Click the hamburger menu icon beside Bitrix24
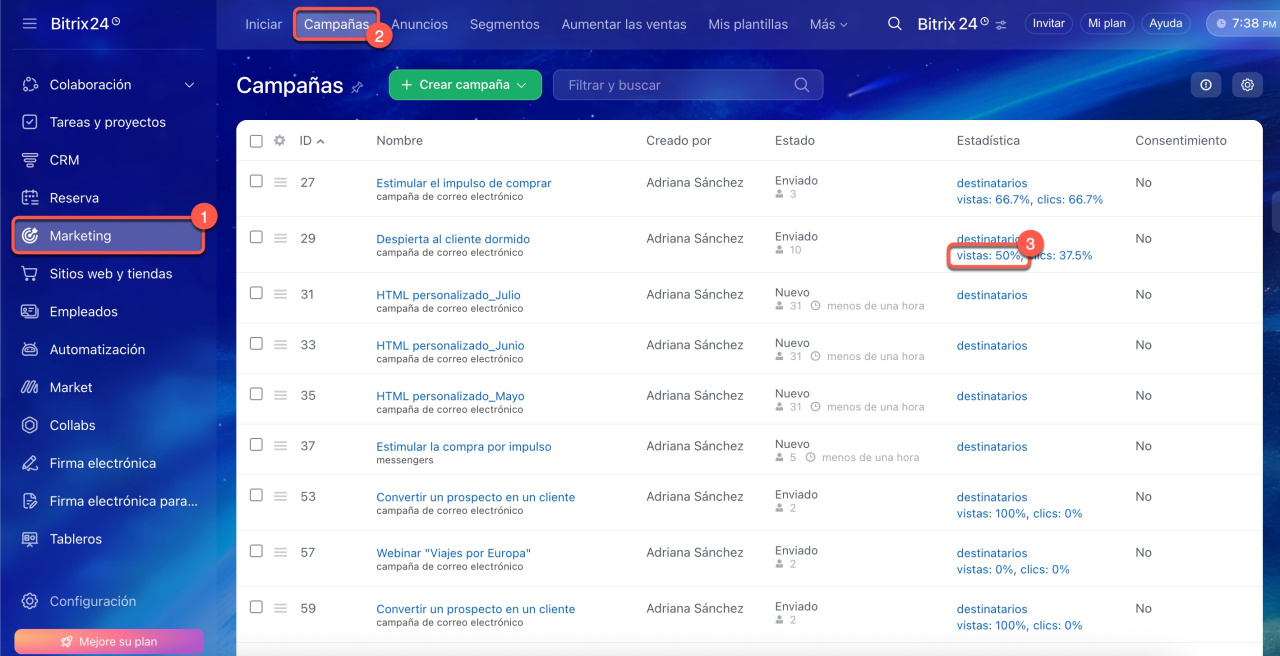The width and height of the screenshot is (1280, 656). [x=30, y=23]
